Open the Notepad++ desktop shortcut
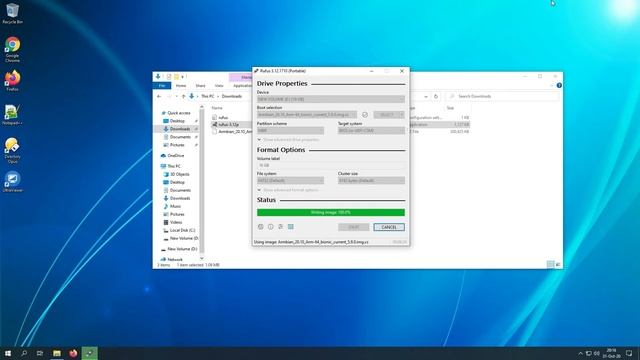 click(12, 115)
